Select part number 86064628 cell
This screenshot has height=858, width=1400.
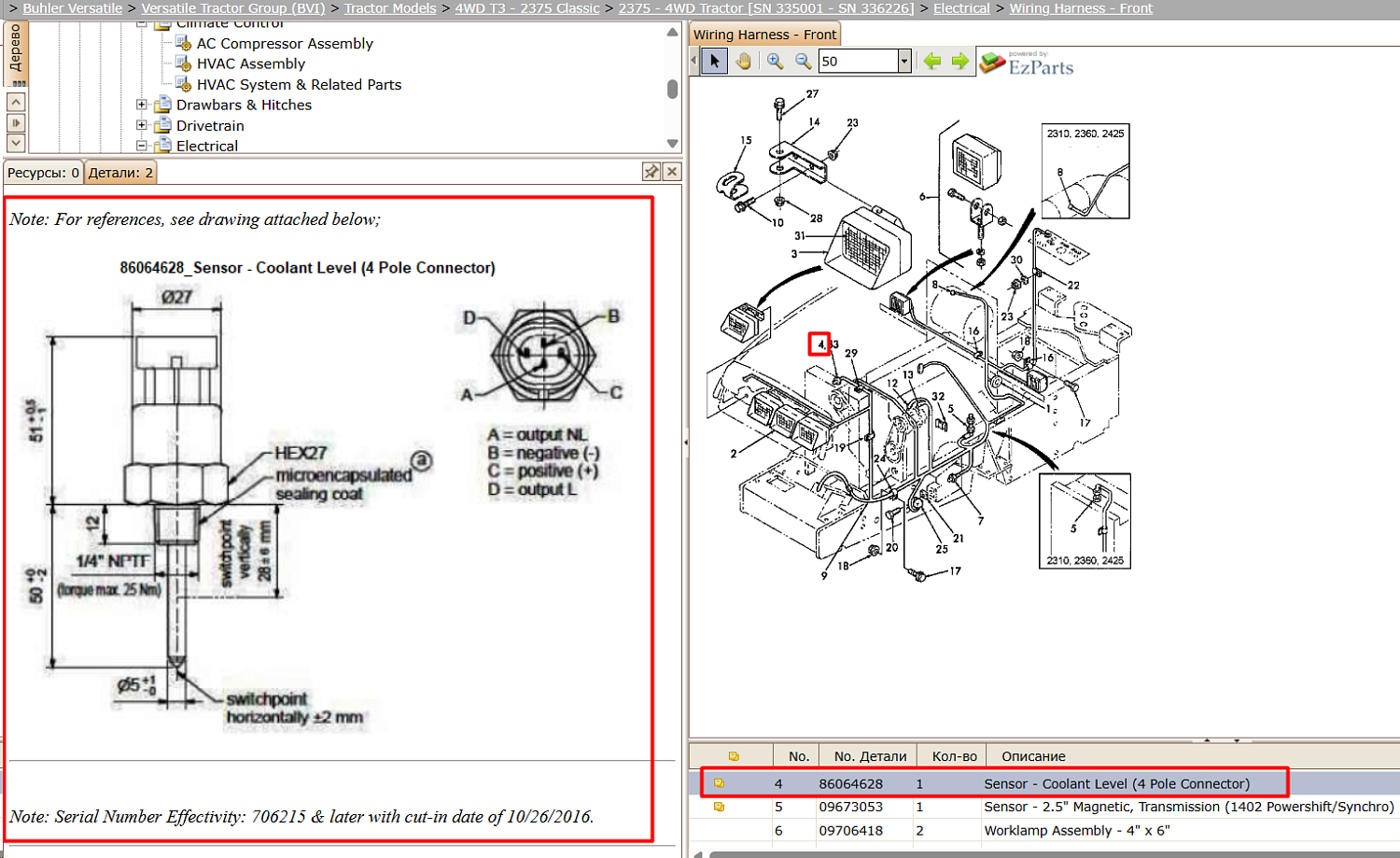(x=851, y=783)
